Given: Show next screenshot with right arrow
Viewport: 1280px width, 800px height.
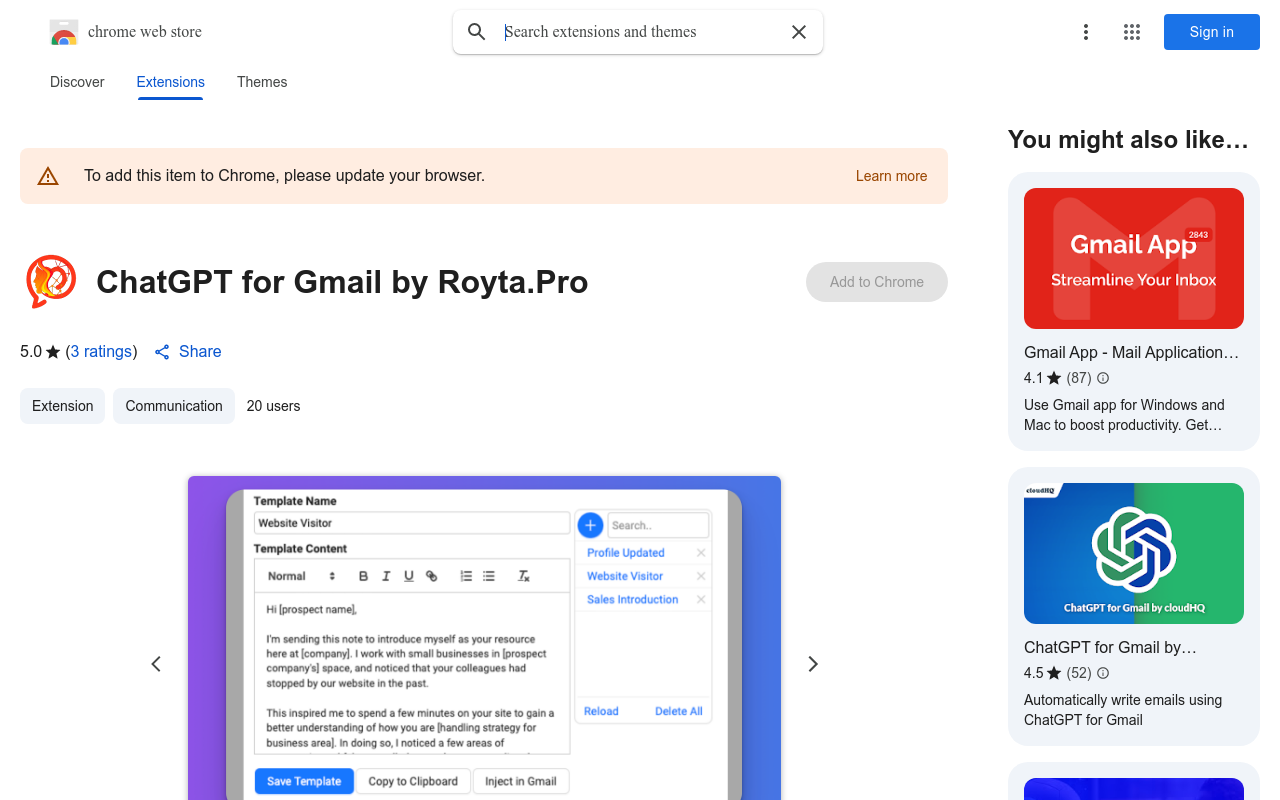Looking at the screenshot, I should (x=813, y=664).
